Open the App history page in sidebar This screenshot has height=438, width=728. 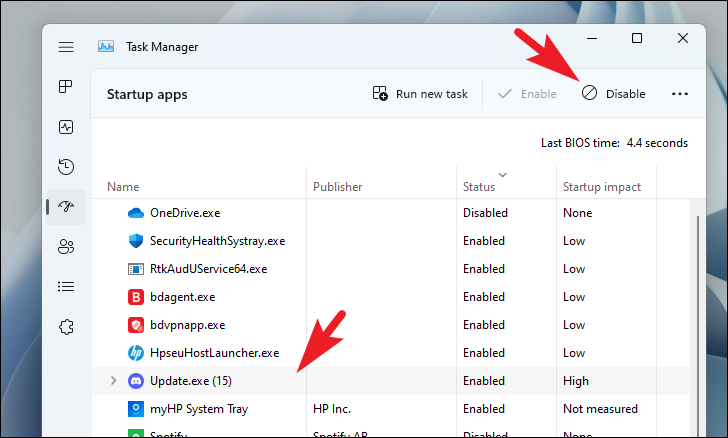pyautogui.click(x=66, y=167)
